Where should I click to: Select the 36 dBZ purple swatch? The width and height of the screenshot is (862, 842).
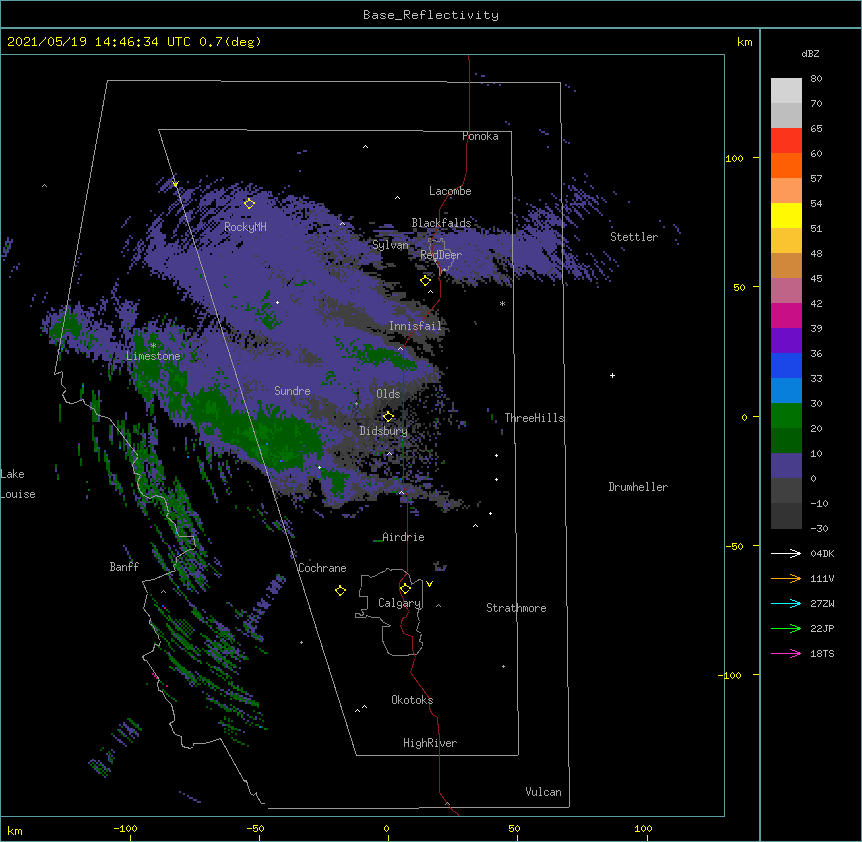(x=786, y=340)
